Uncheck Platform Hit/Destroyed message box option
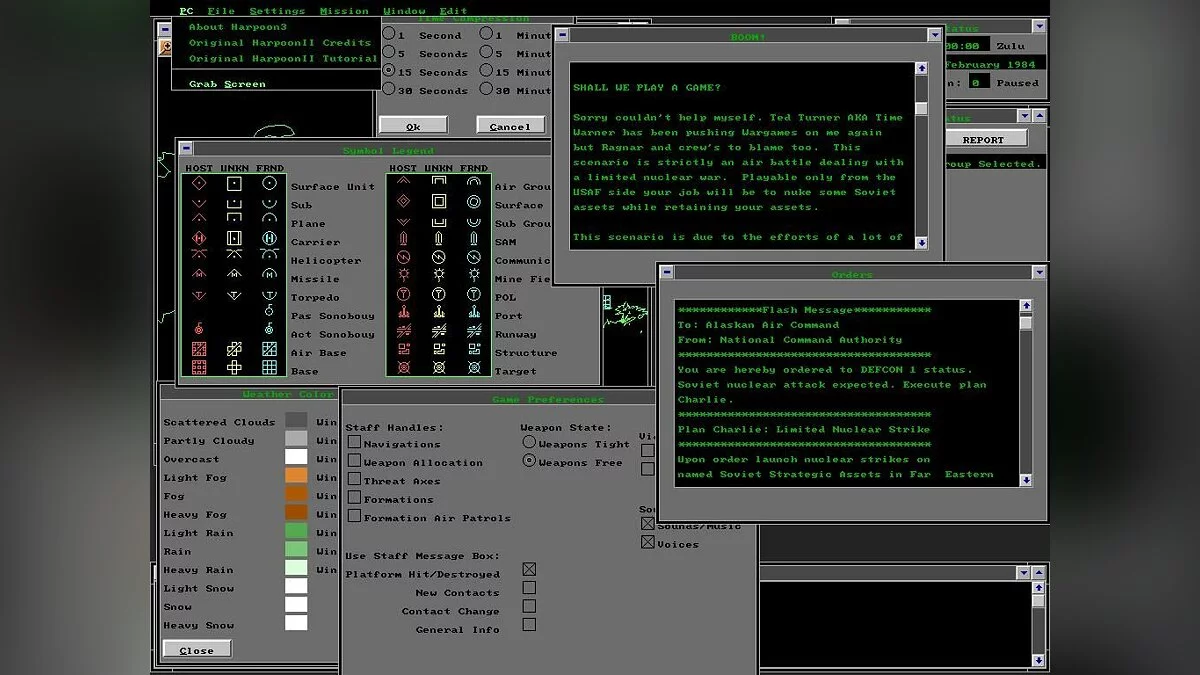 click(x=529, y=569)
